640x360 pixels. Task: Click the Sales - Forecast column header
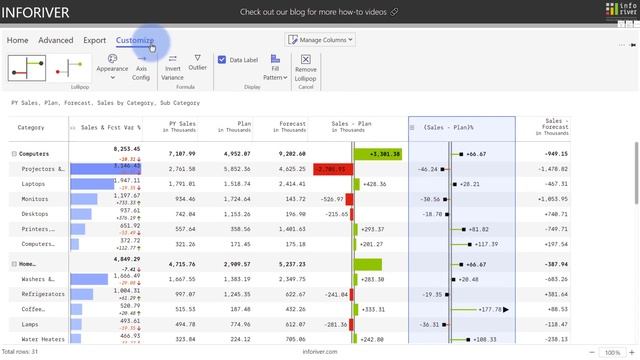click(x=552, y=127)
